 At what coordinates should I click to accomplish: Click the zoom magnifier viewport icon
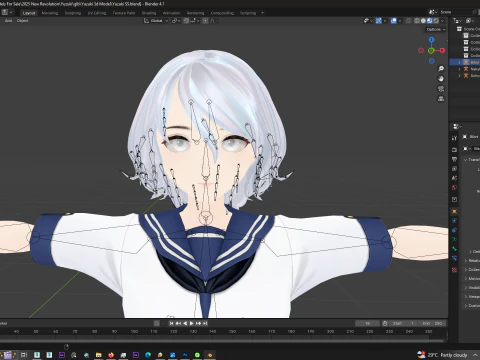[441, 69]
